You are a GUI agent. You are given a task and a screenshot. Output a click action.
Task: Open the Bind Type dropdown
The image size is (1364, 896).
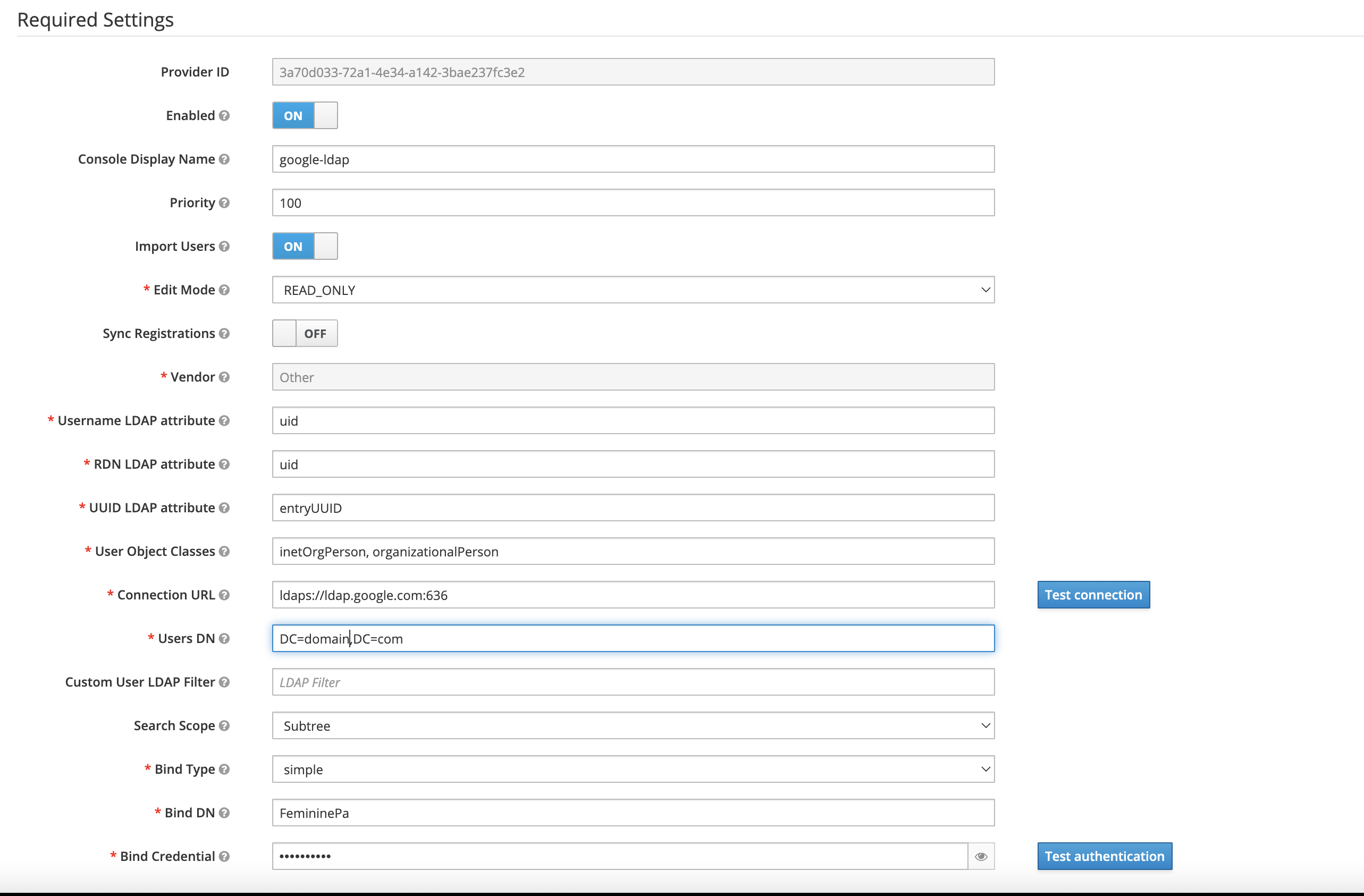633,769
